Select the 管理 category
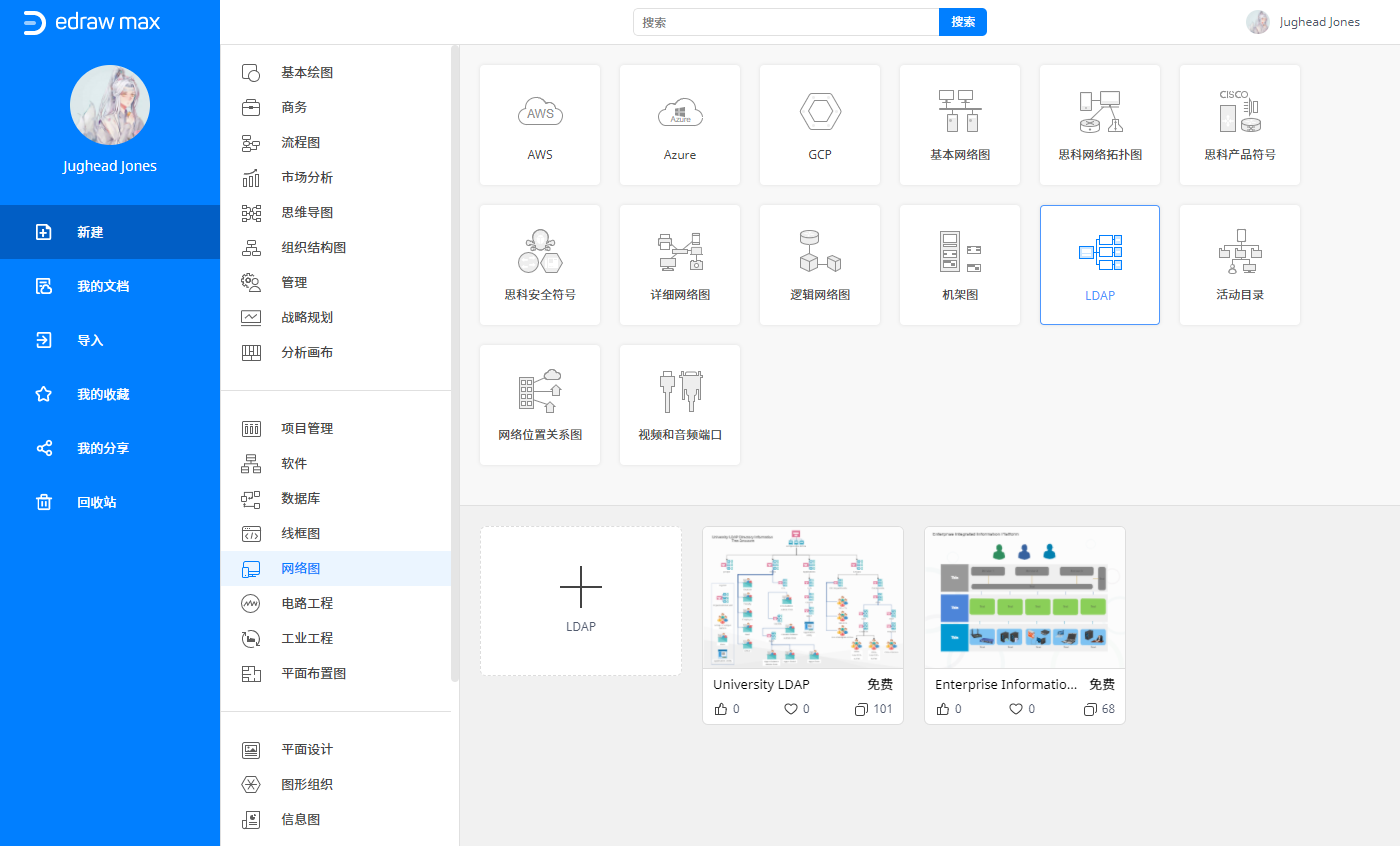1400x846 pixels. click(x=335, y=283)
